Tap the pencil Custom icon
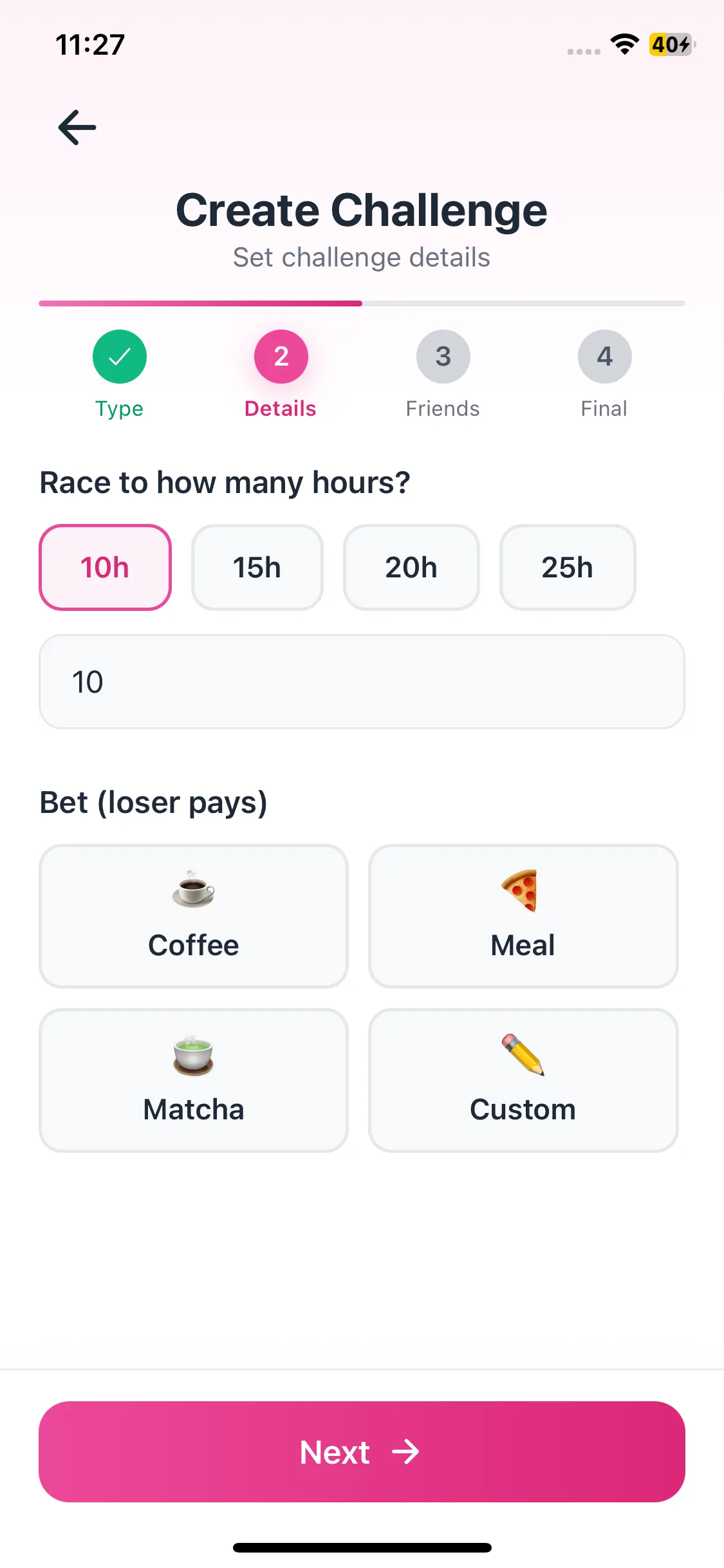The width and height of the screenshot is (724, 1568). click(523, 1054)
